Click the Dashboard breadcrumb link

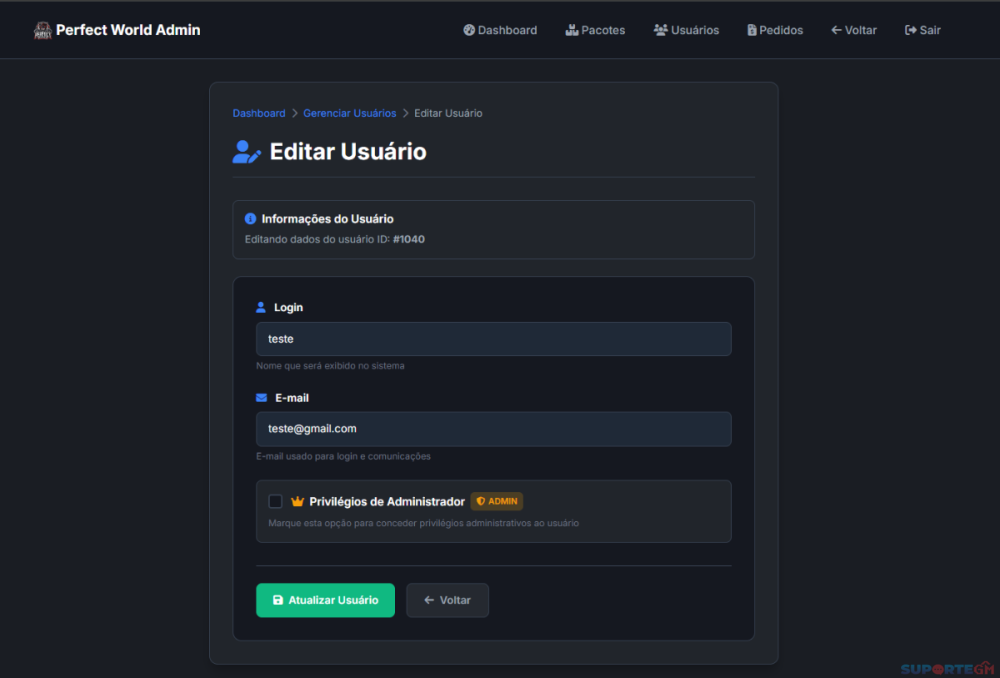click(x=259, y=114)
